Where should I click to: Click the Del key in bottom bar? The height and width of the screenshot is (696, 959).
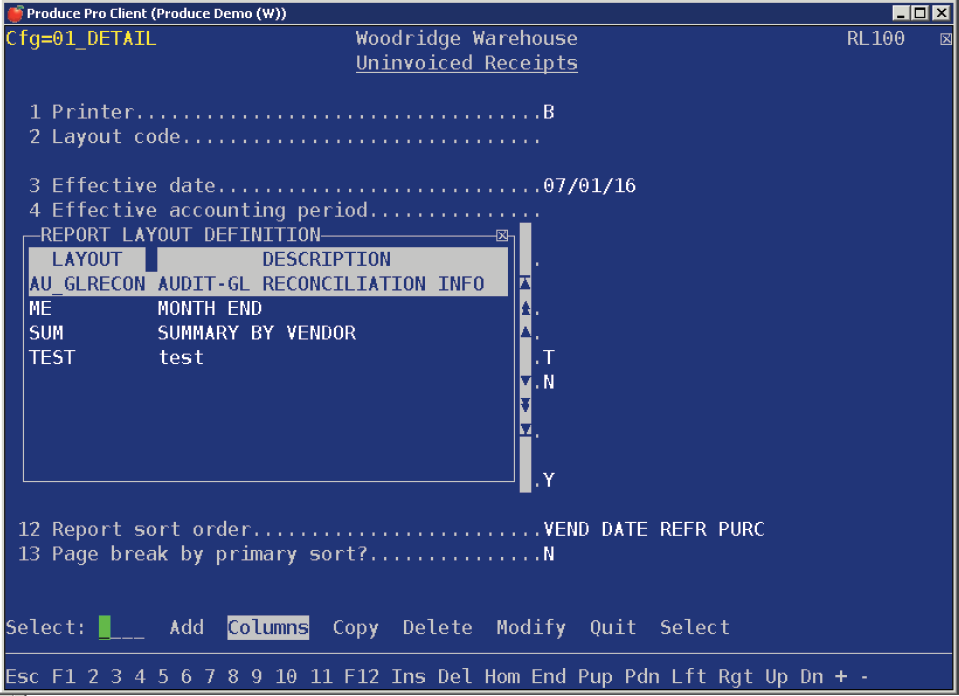(x=455, y=676)
